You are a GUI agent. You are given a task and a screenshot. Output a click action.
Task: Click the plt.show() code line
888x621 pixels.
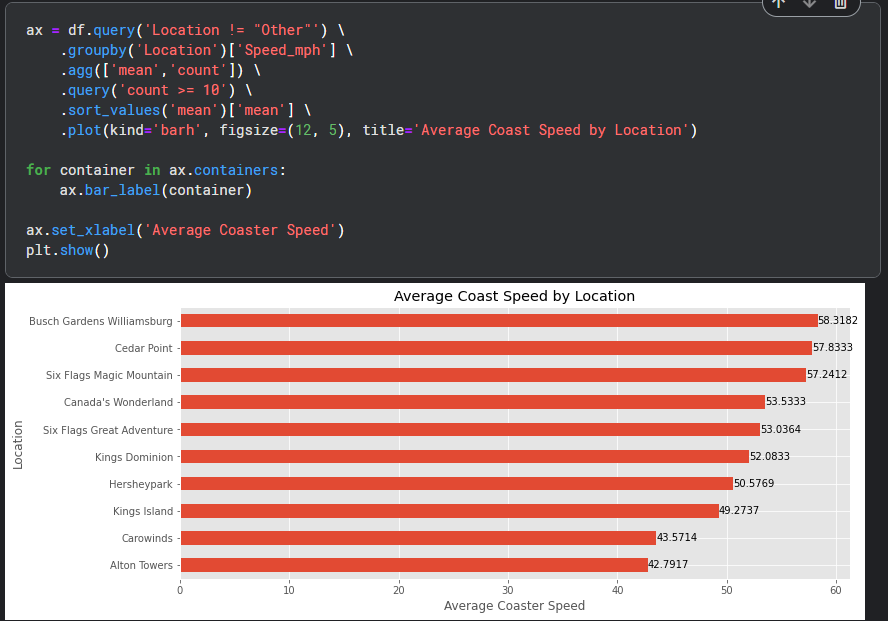click(x=67, y=250)
